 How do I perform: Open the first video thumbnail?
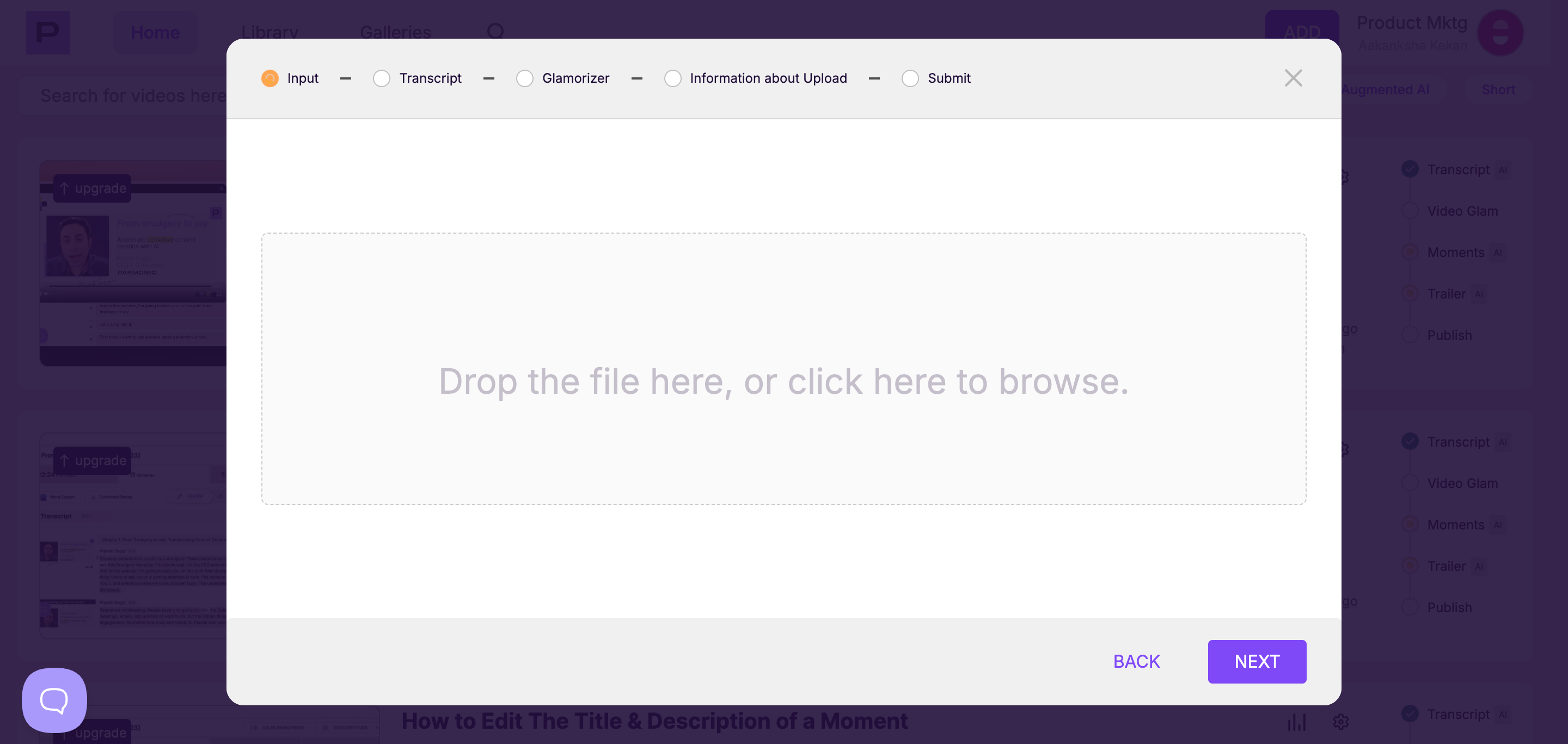[133, 263]
